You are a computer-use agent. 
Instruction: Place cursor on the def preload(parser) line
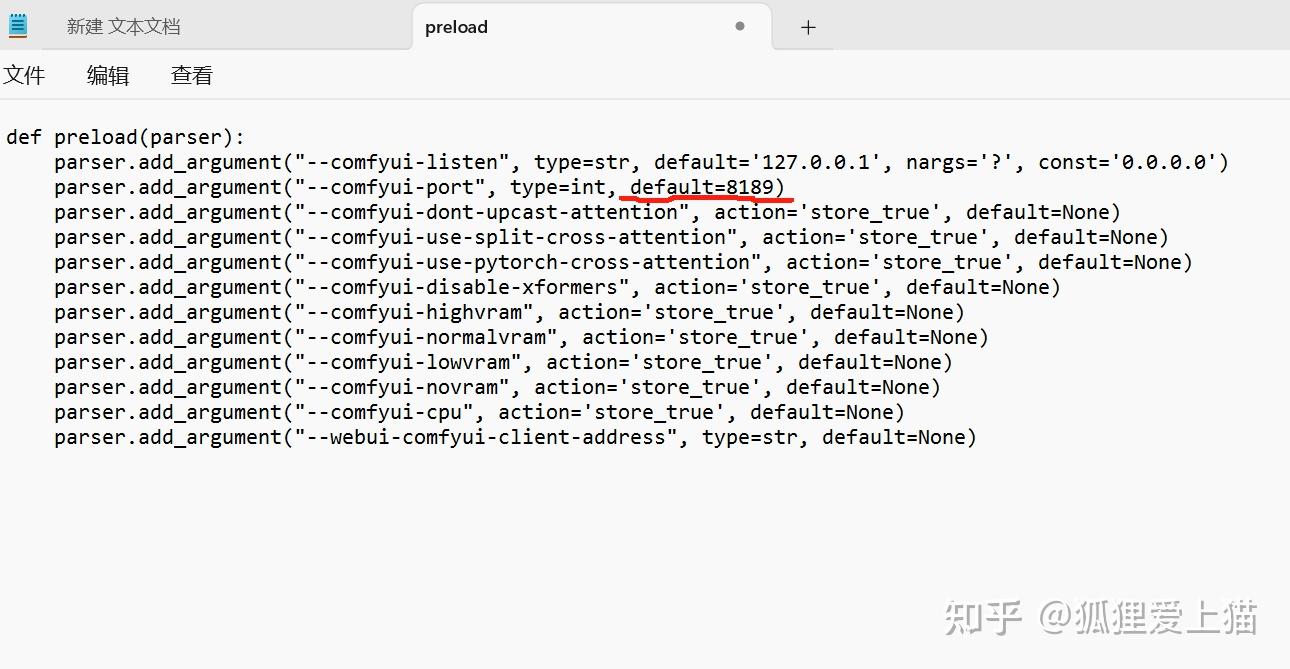point(125,137)
